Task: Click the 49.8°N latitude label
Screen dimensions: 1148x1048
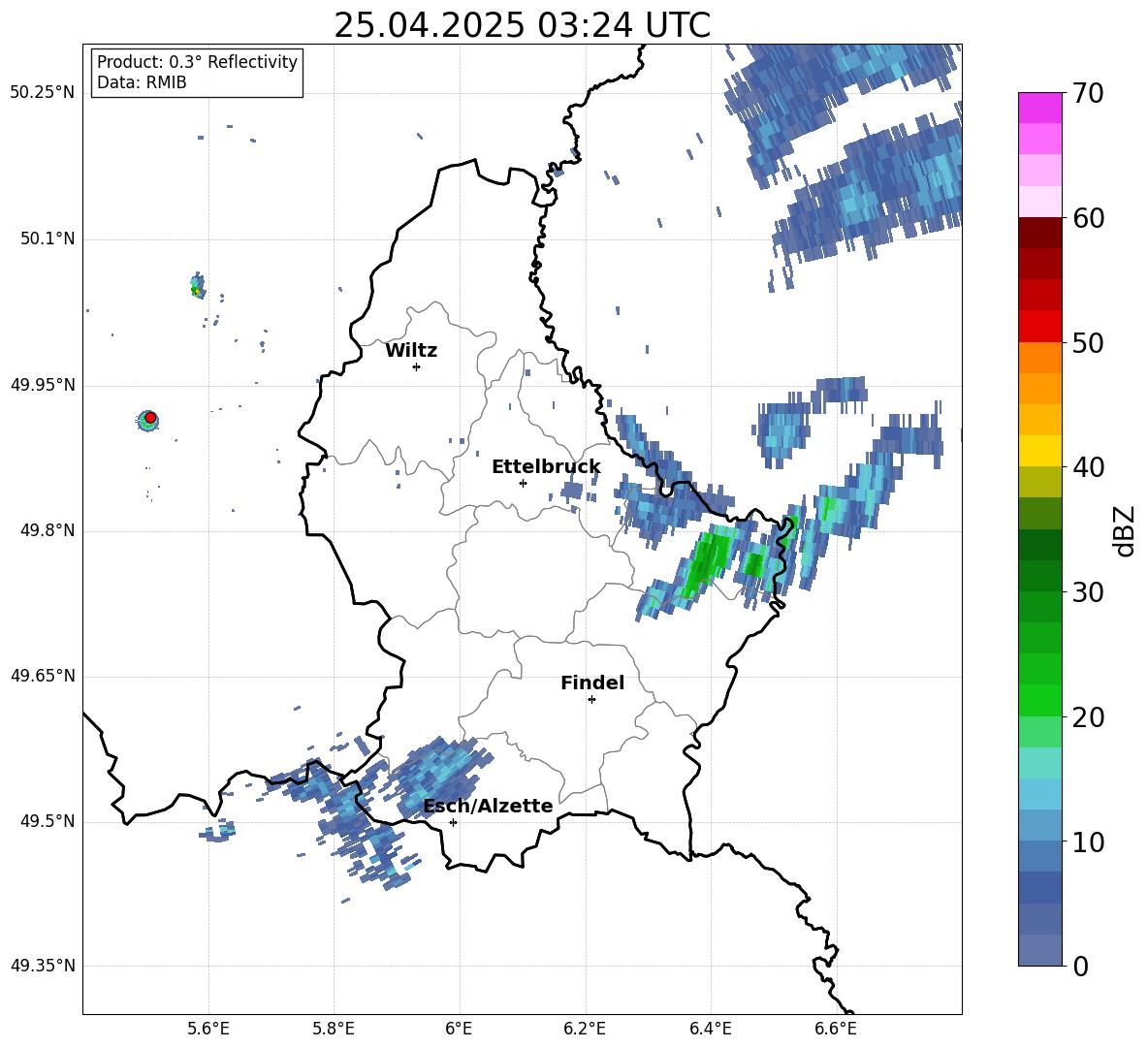Action: (48, 530)
